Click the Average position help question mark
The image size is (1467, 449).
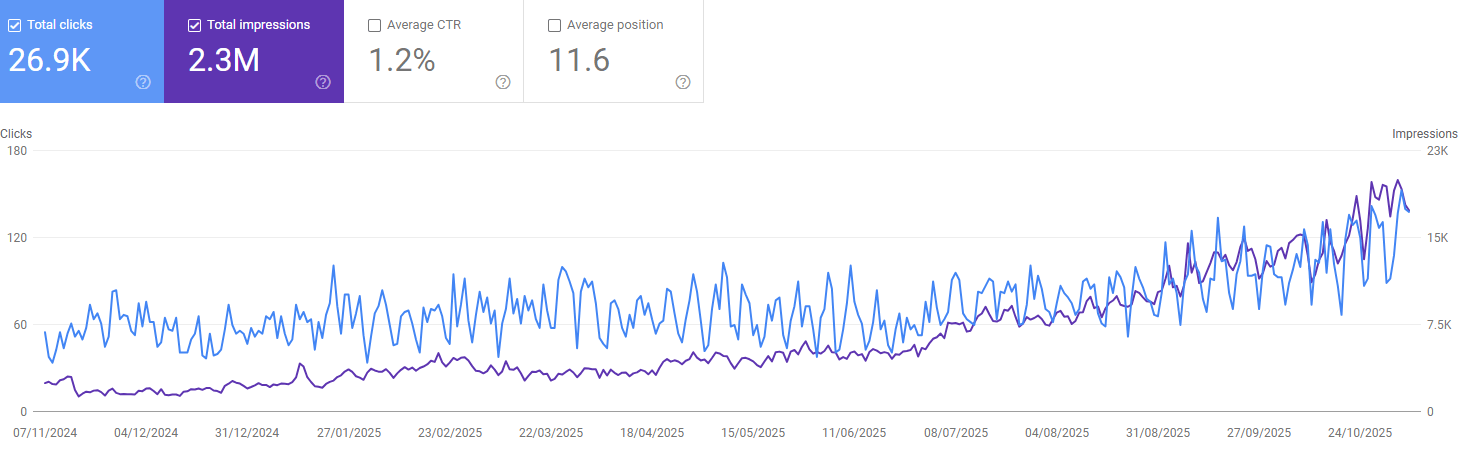[x=683, y=82]
